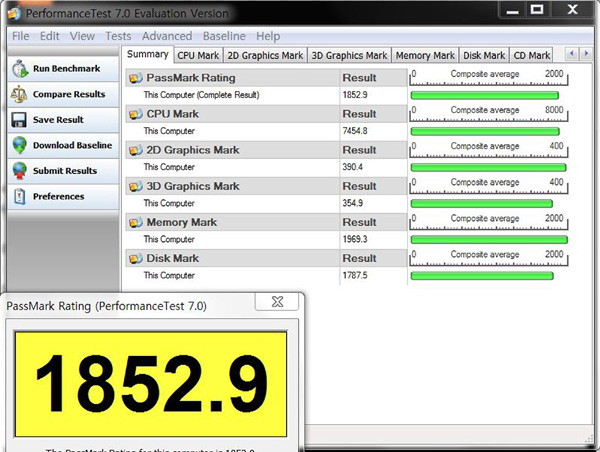Select the 7454.8 CPU Mark result value
600x452 pixels.
click(x=355, y=131)
